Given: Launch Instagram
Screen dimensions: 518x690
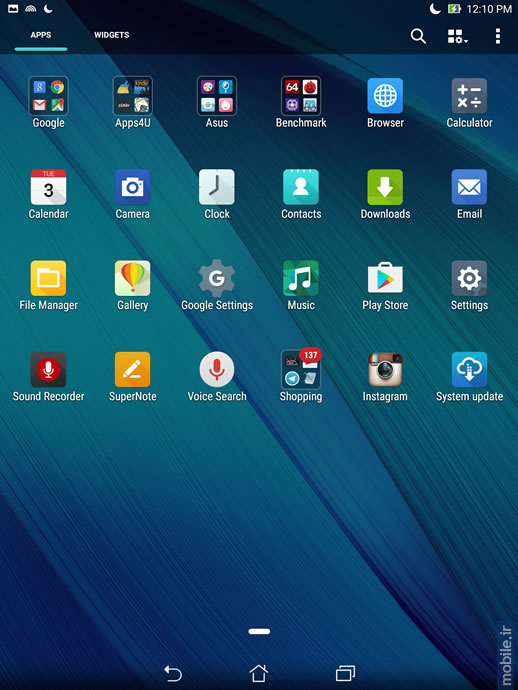Looking at the screenshot, I should click(385, 369).
